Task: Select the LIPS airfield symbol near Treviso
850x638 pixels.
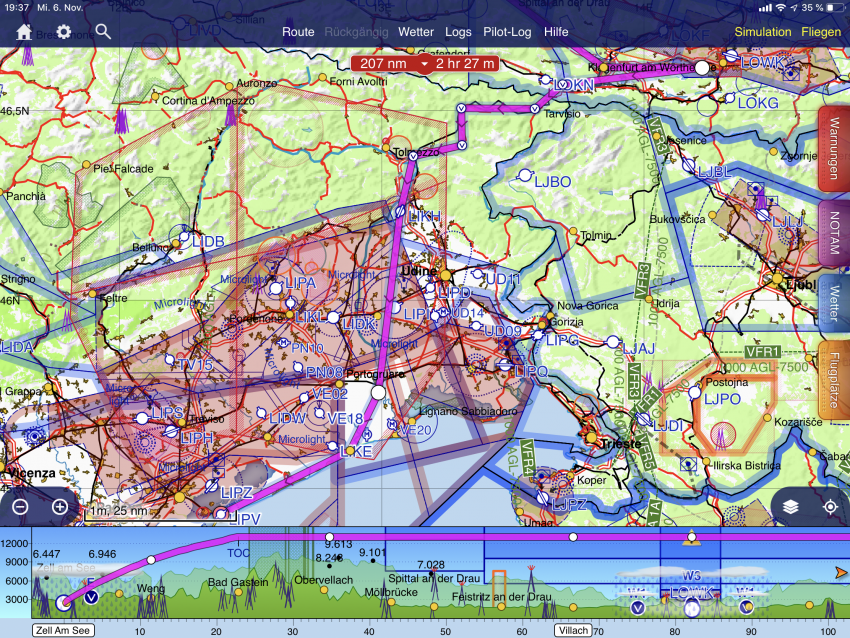Action: pyautogui.click(x=142, y=418)
